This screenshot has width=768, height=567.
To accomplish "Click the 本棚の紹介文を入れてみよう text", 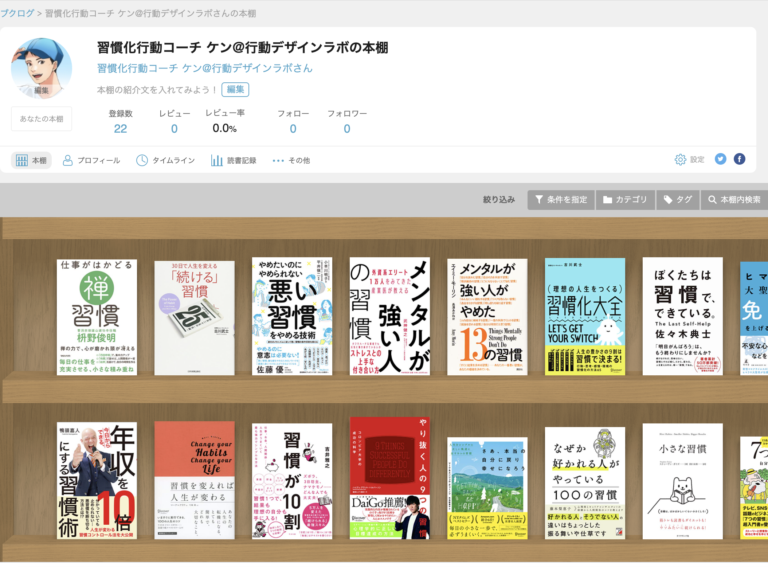I will tap(157, 90).
